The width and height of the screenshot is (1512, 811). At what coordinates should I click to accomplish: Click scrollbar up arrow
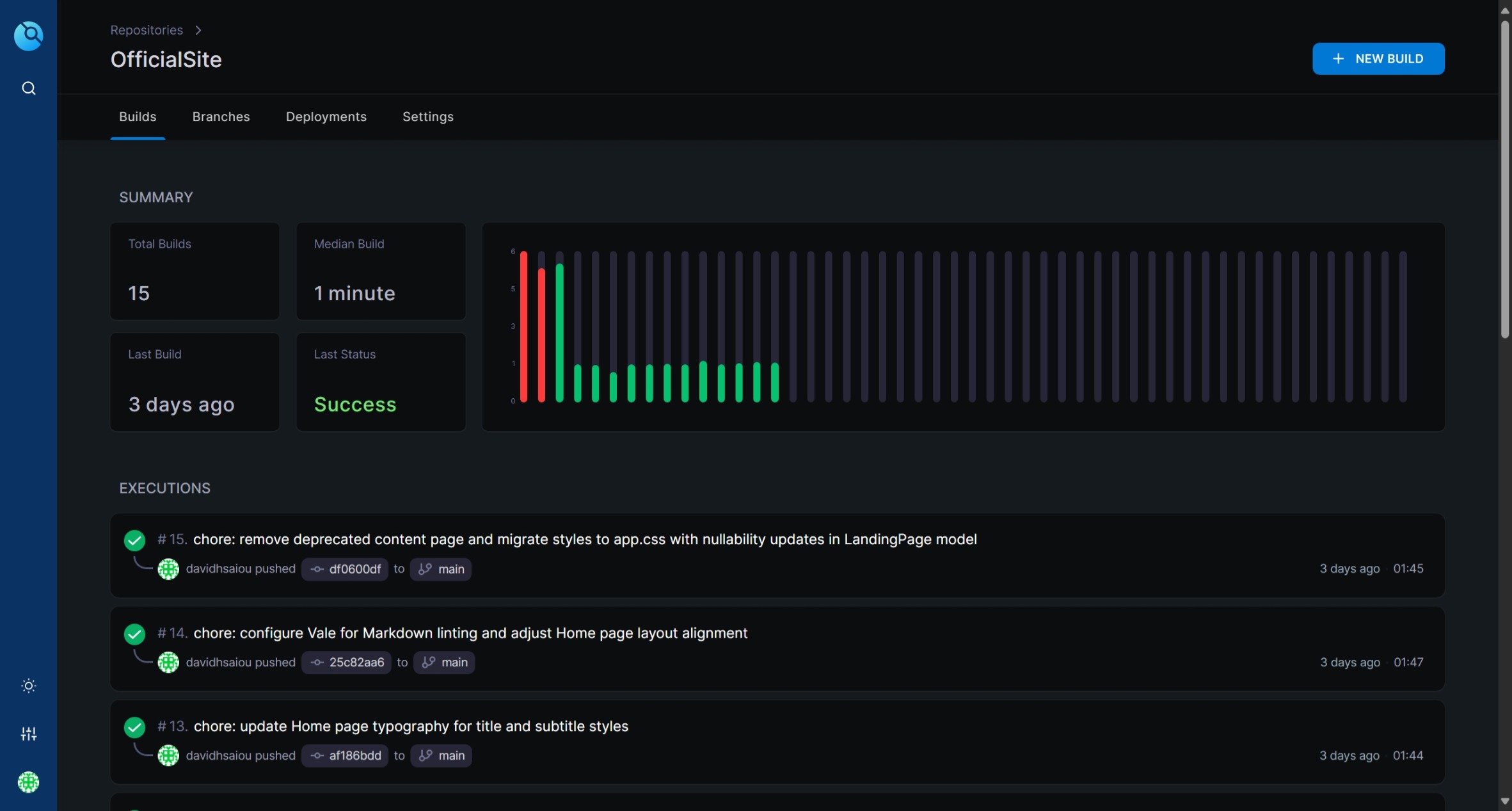(x=1505, y=10)
